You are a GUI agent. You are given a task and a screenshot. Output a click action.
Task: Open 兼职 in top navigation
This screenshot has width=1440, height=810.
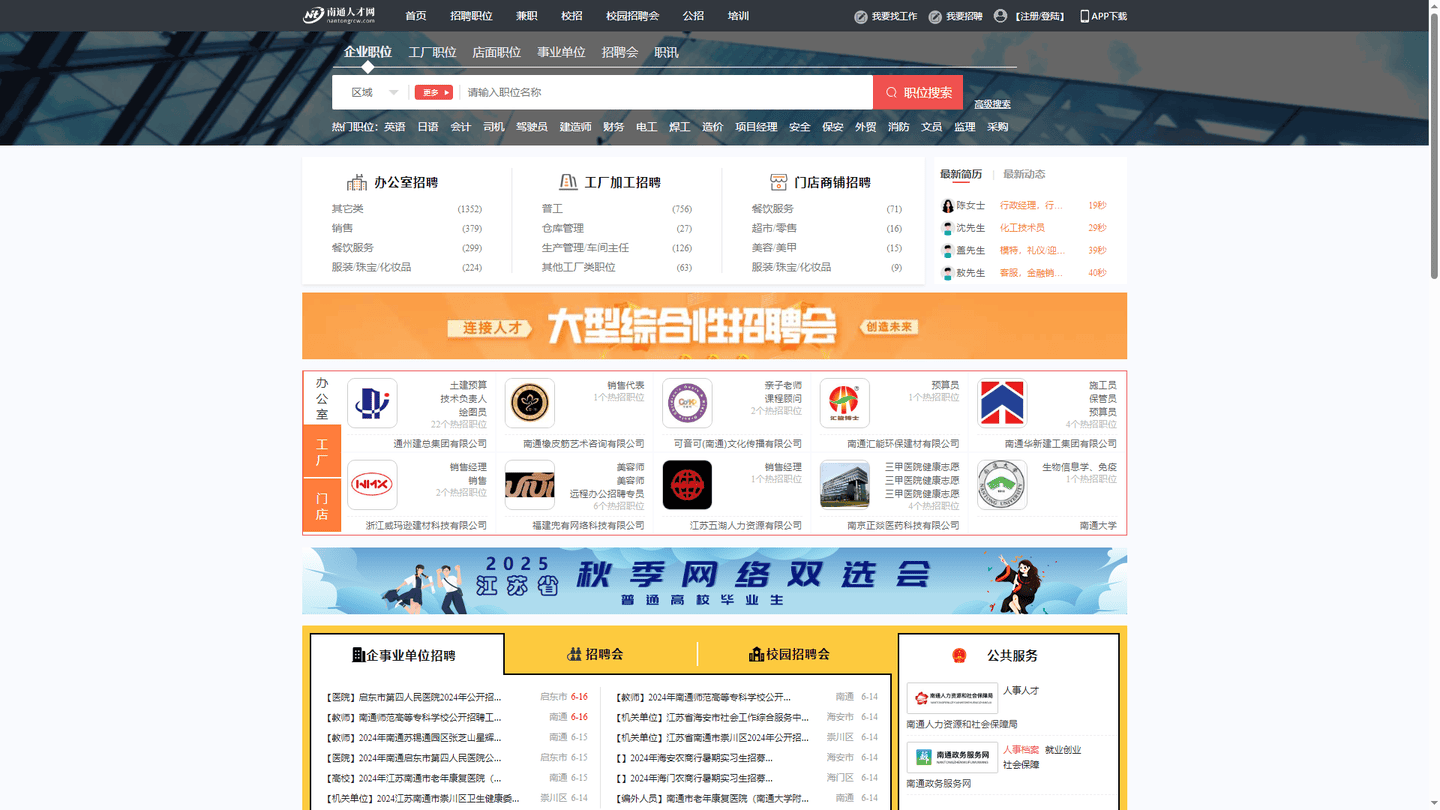(527, 16)
